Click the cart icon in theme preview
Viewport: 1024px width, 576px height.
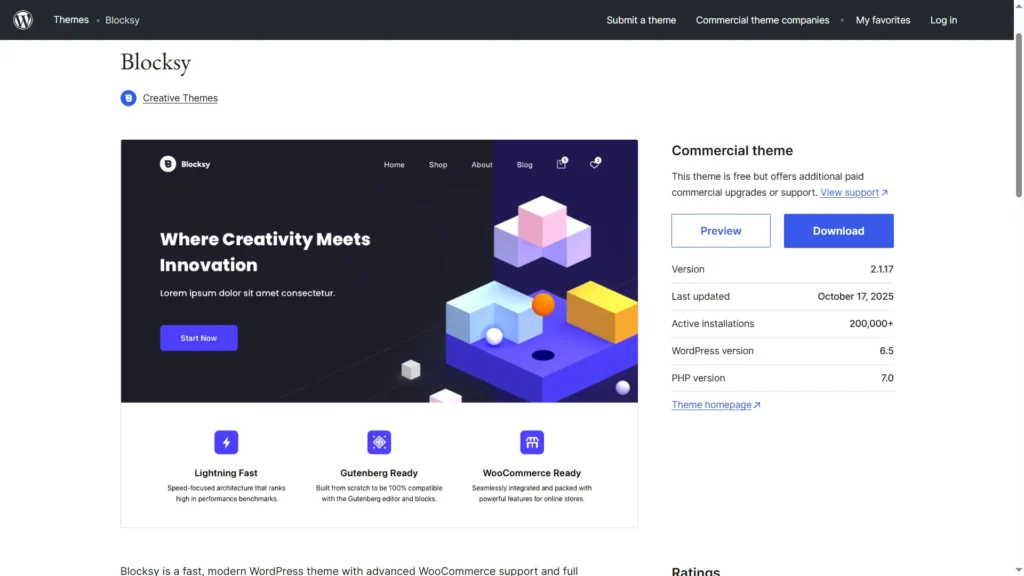(562, 163)
